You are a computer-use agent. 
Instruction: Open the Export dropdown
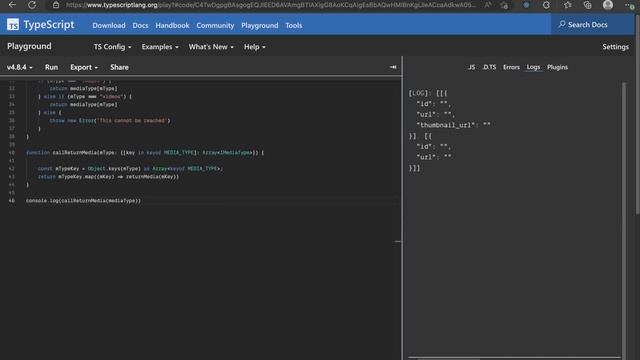point(84,67)
